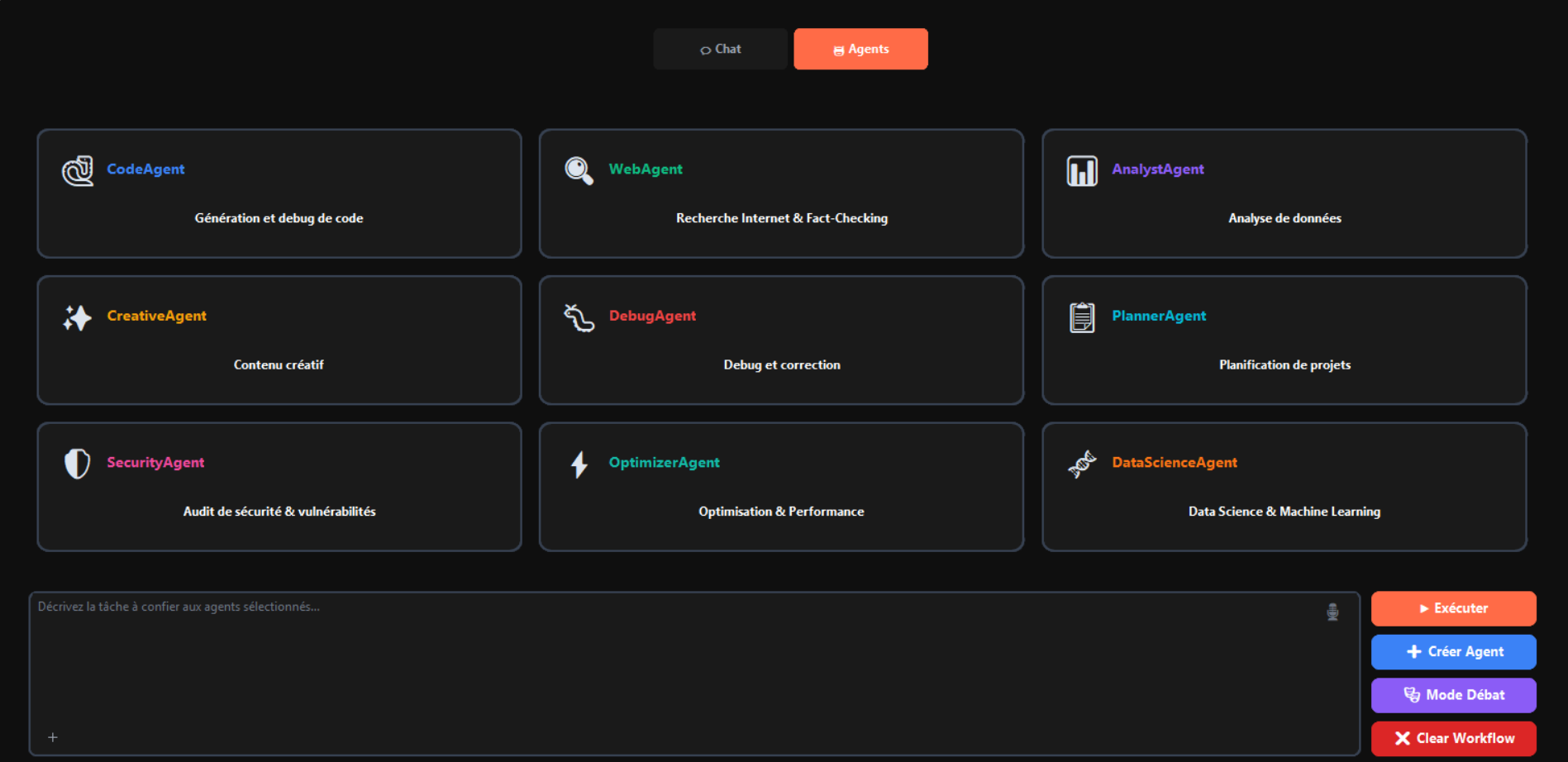1568x762 pixels.
Task: Switch to the Chat tab
Action: (721, 49)
